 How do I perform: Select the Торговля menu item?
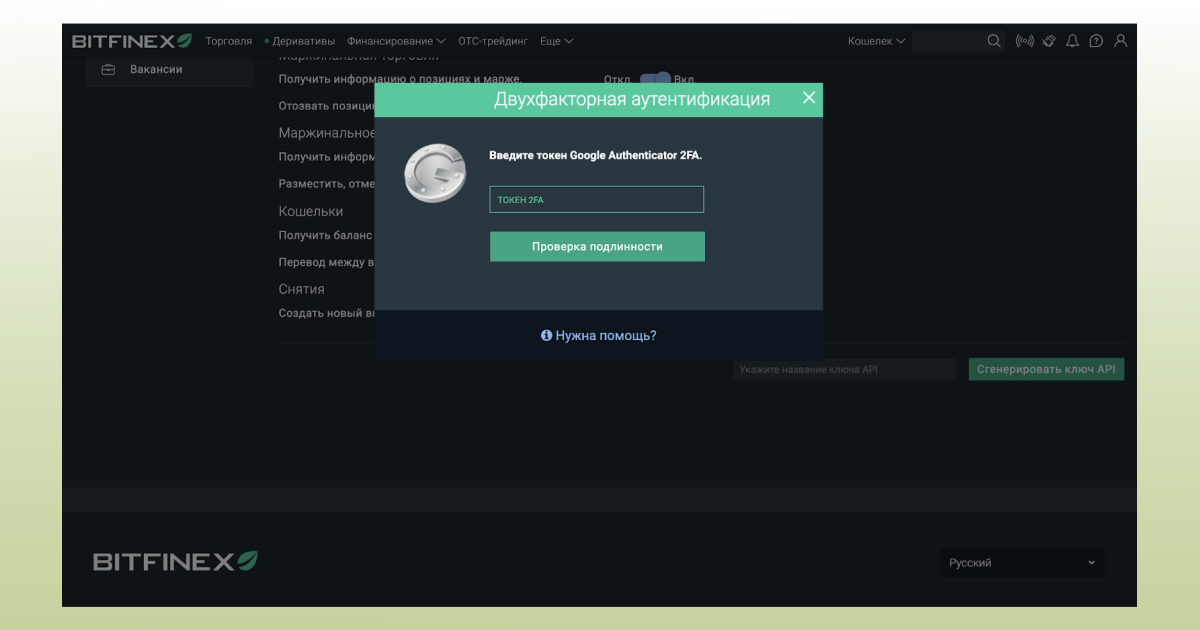coord(229,41)
